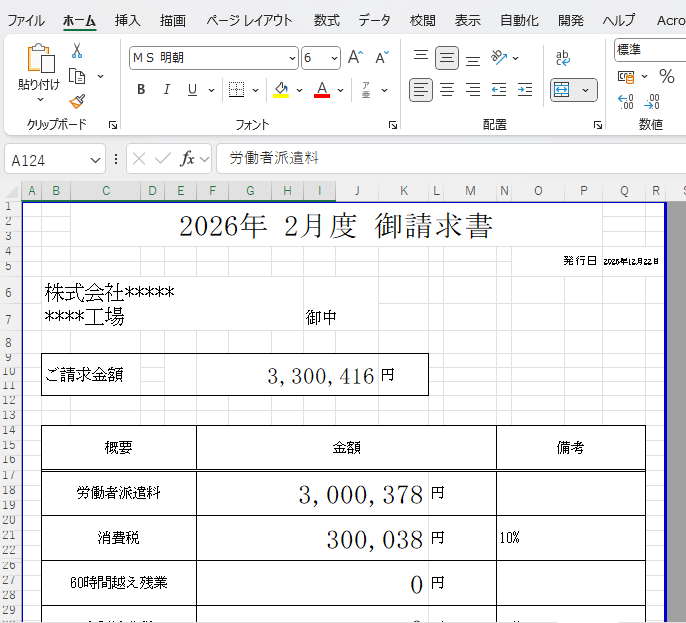
Task: Center text horizontally
Action: coord(447,90)
